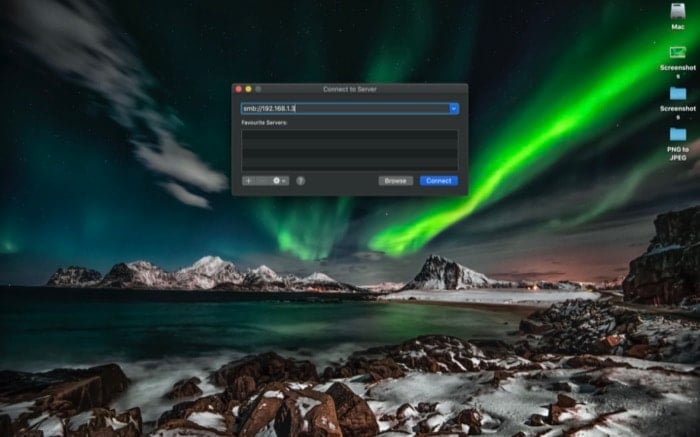Close the Connect to Server dialog
The height and width of the screenshot is (437, 700).
coord(239,89)
